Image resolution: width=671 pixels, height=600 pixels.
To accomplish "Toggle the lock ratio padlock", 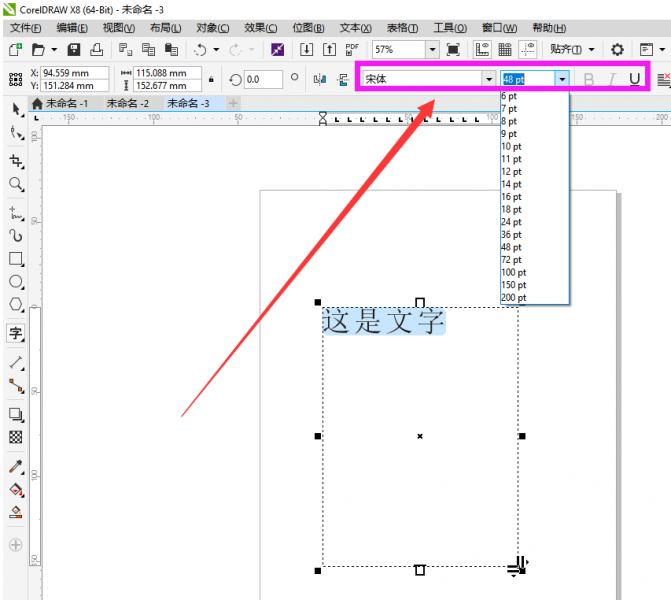I will tap(211, 79).
